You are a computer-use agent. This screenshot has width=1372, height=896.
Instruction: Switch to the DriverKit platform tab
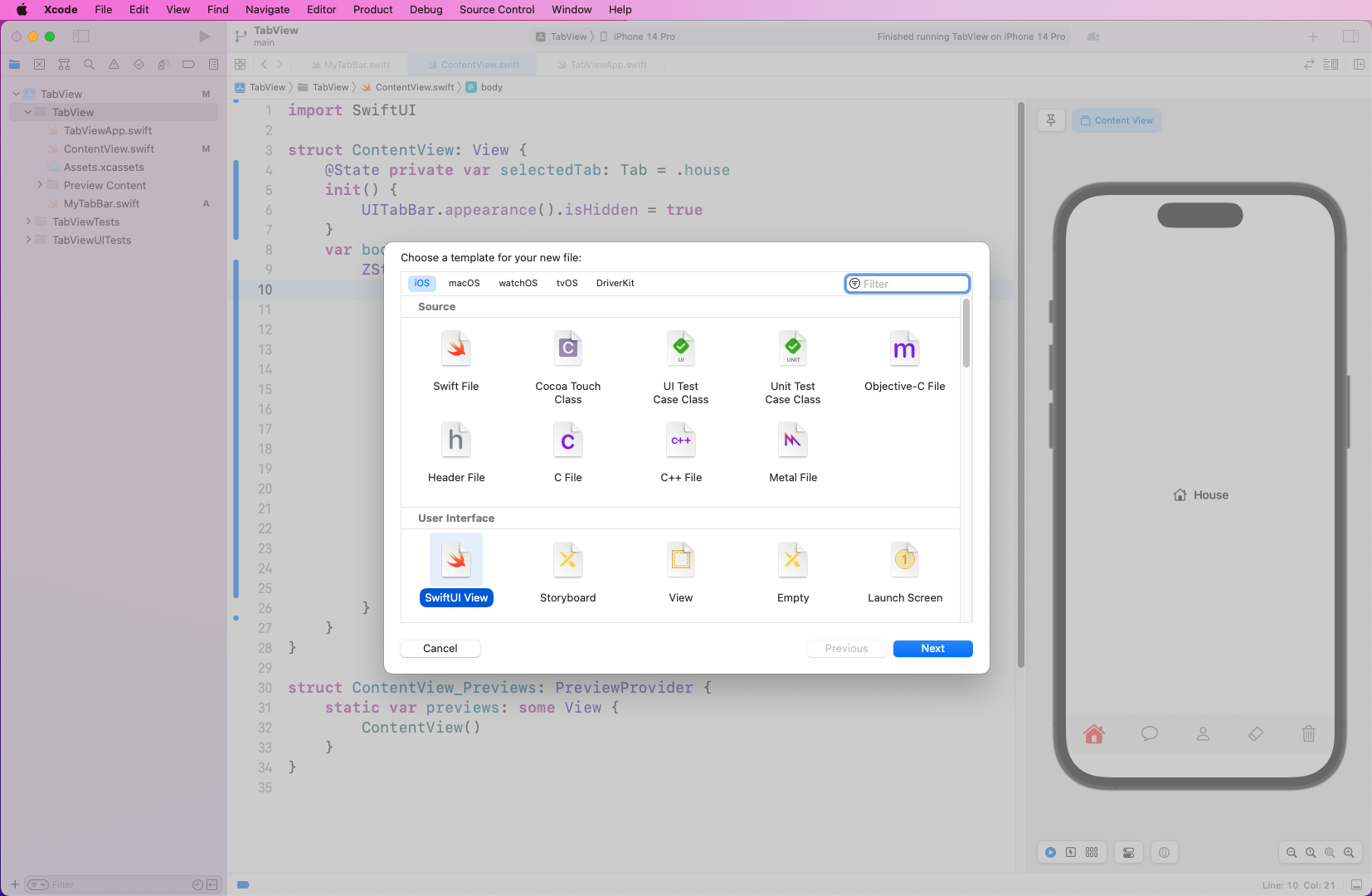[x=615, y=283]
